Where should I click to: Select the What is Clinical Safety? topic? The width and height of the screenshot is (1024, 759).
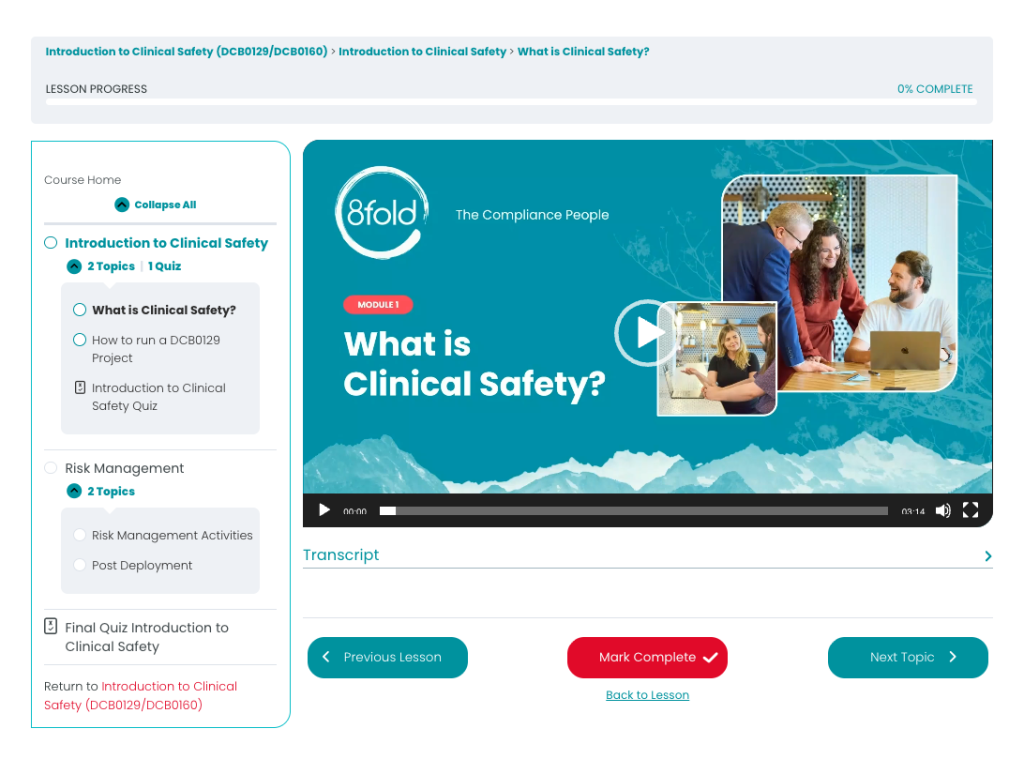pos(164,310)
